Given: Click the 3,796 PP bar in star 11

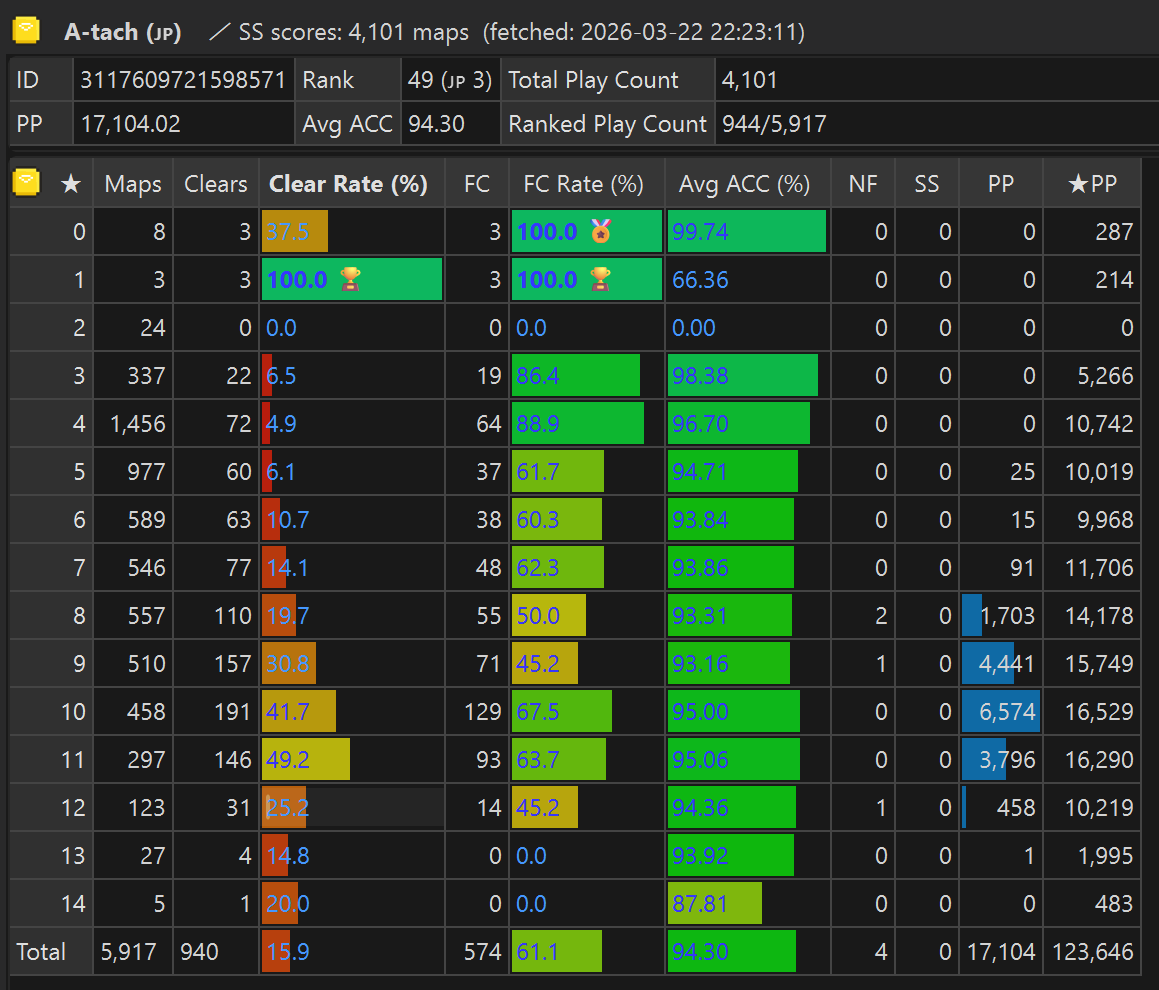Looking at the screenshot, I should click(x=984, y=759).
